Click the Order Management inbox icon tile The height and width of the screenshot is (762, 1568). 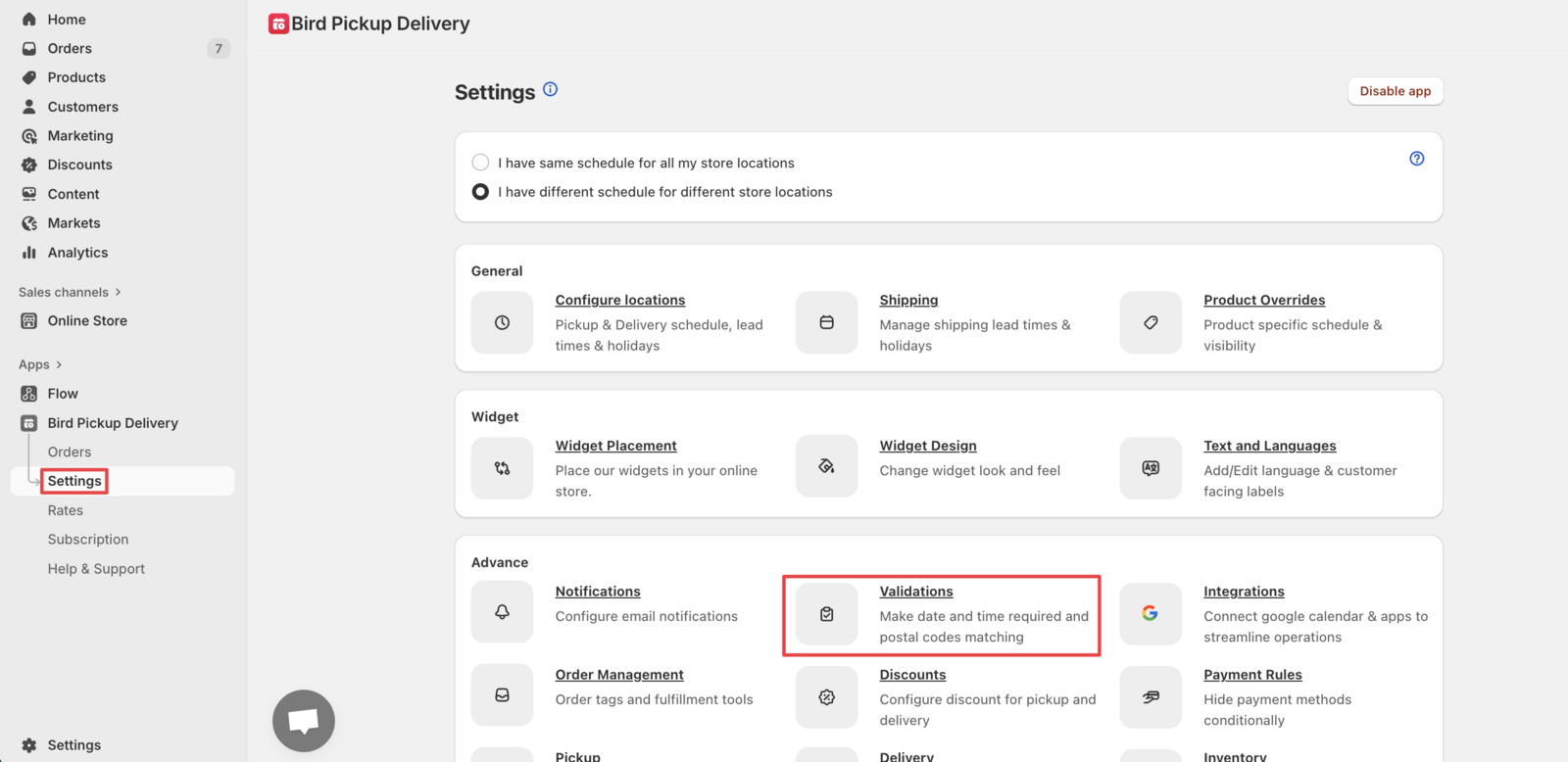tap(502, 695)
